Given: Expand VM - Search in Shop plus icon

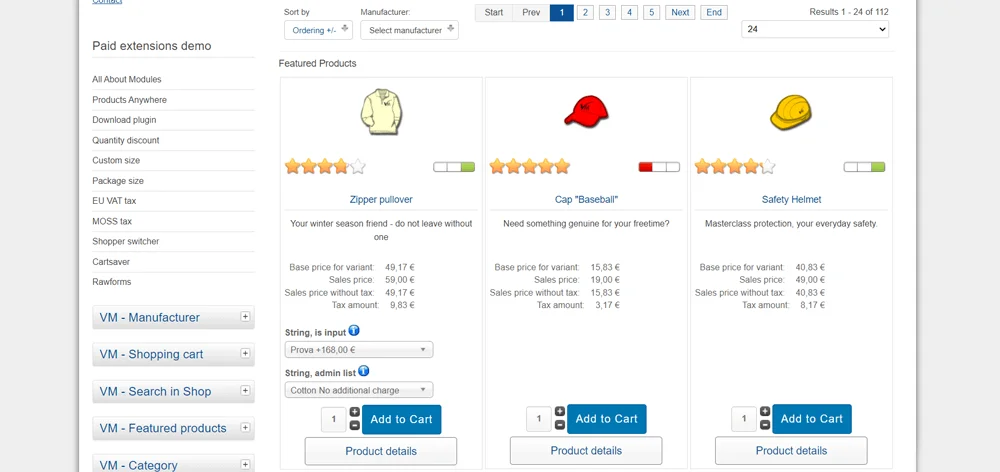Looking at the screenshot, I should pyautogui.click(x=245, y=390).
